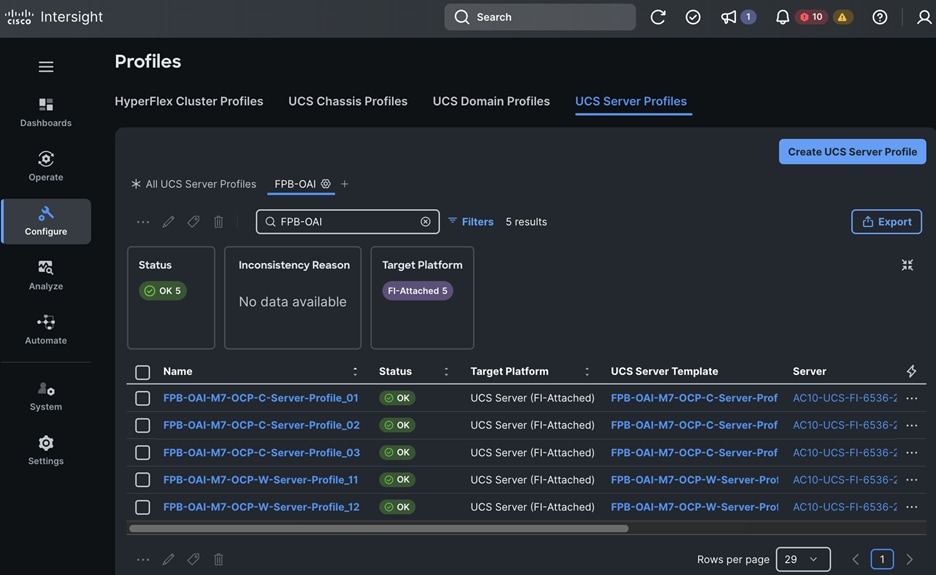Switch to HyperFlex Cluster Profiles tab

189,102
